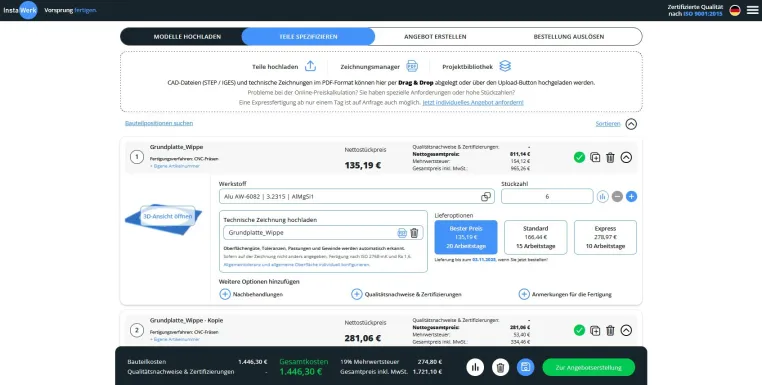Delete part 1 using trash icon
Screen dimensions: 762x385
(x=610, y=157)
